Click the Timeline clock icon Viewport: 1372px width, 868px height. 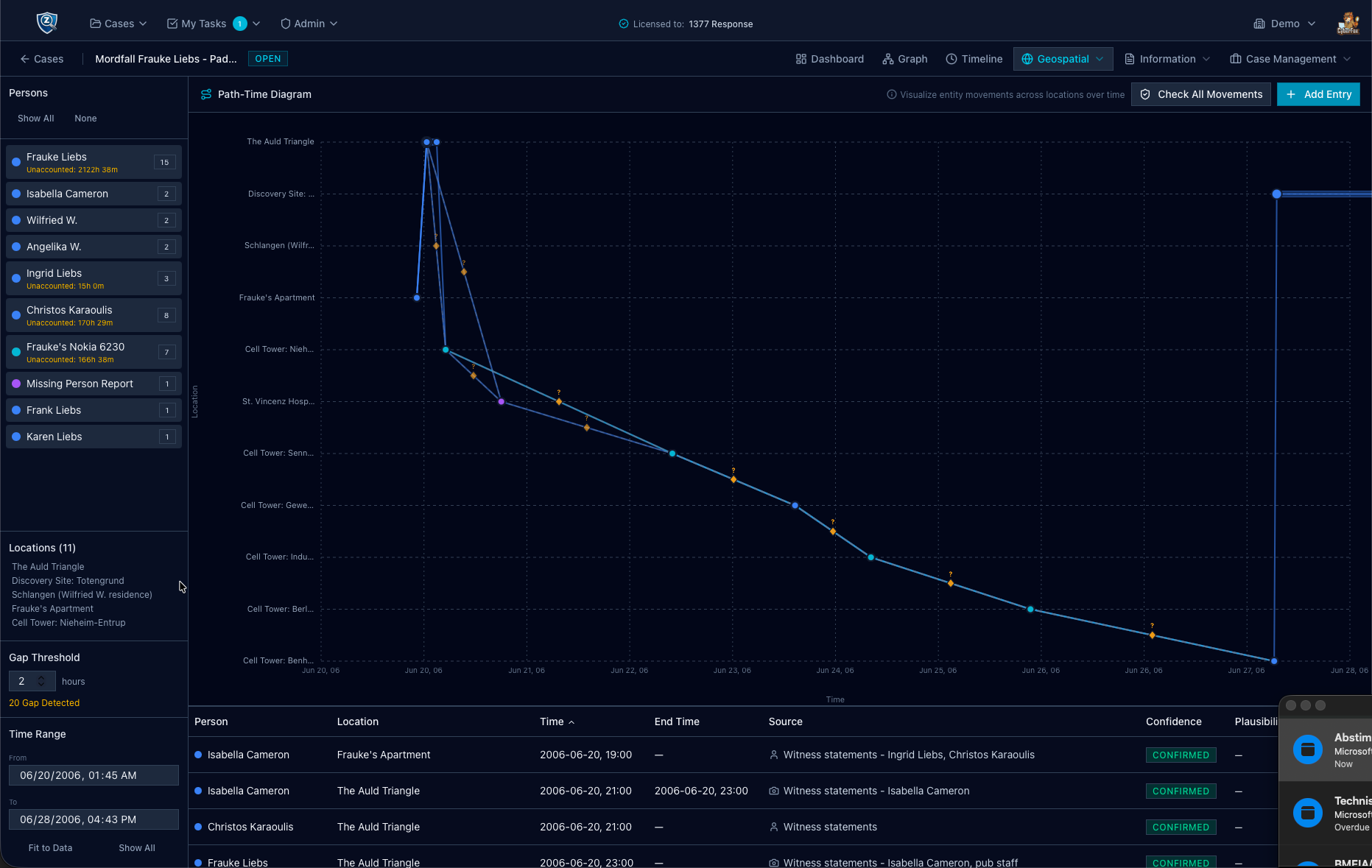pyautogui.click(x=951, y=59)
